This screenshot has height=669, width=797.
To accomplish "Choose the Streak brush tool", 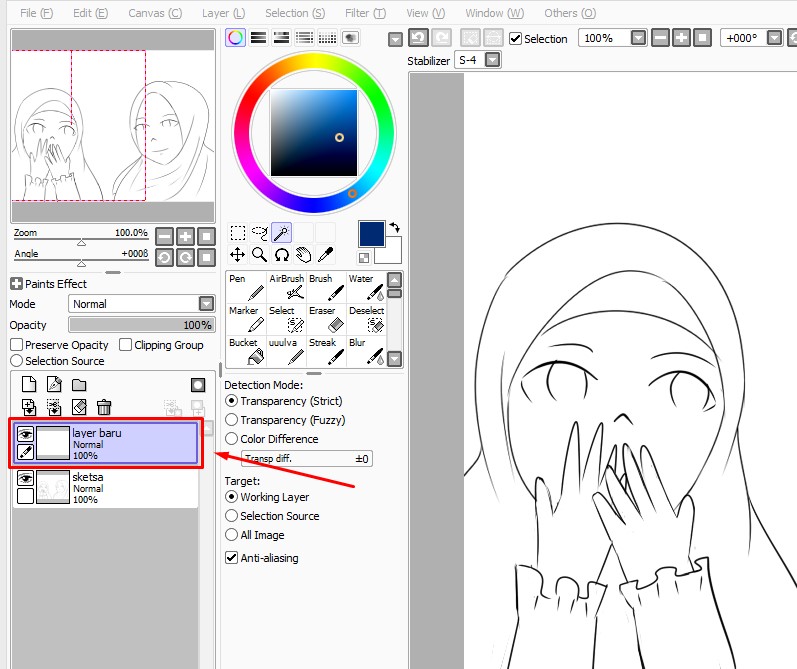I will (326, 351).
